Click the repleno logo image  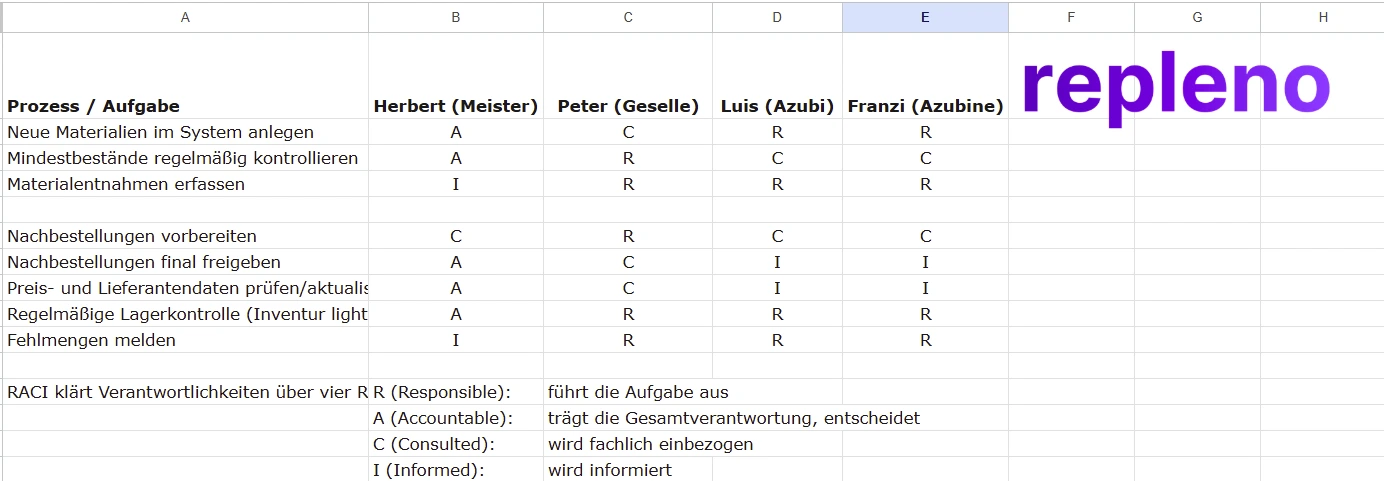tap(1175, 86)
